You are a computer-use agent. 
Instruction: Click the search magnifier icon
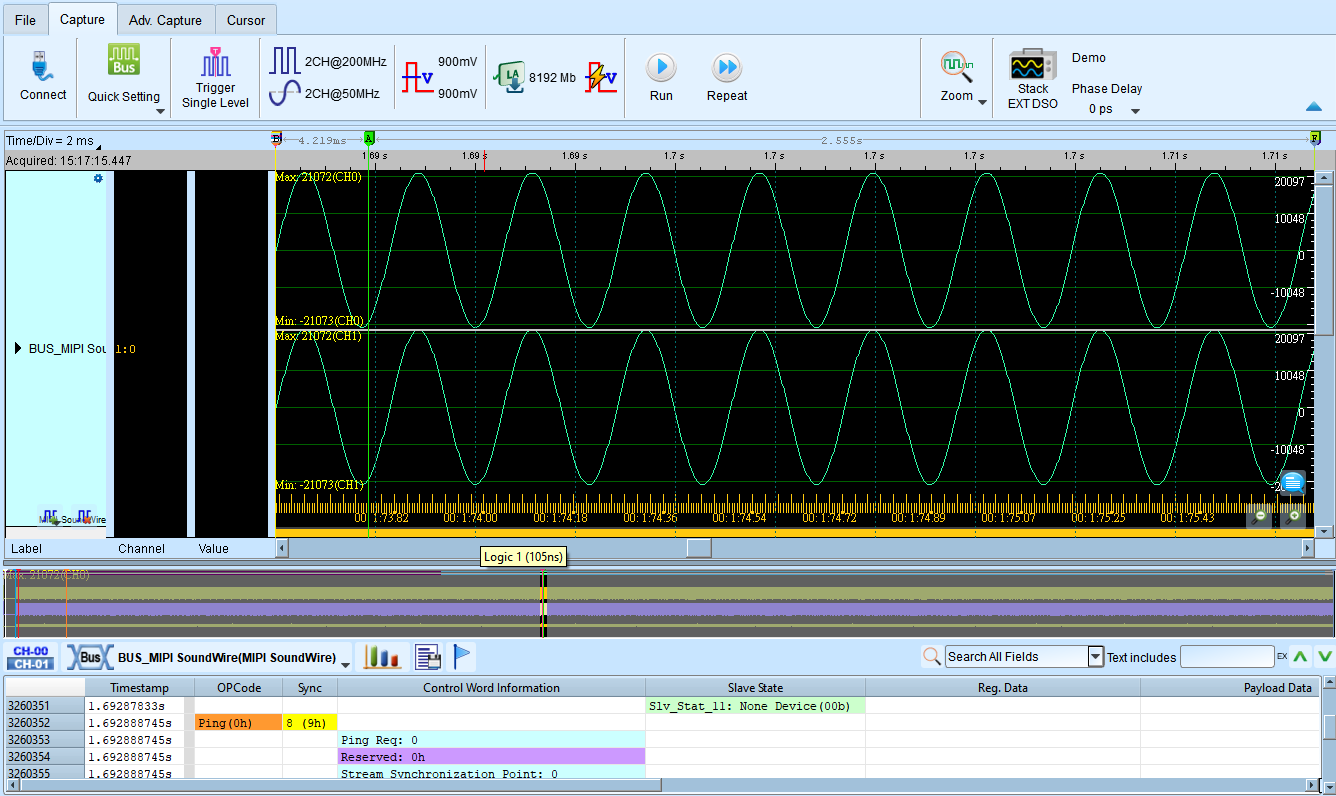[x=931, y=657]
